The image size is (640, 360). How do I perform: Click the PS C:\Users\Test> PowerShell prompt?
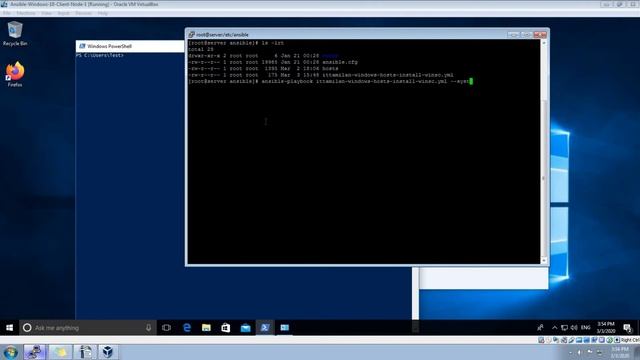(100, 55)
